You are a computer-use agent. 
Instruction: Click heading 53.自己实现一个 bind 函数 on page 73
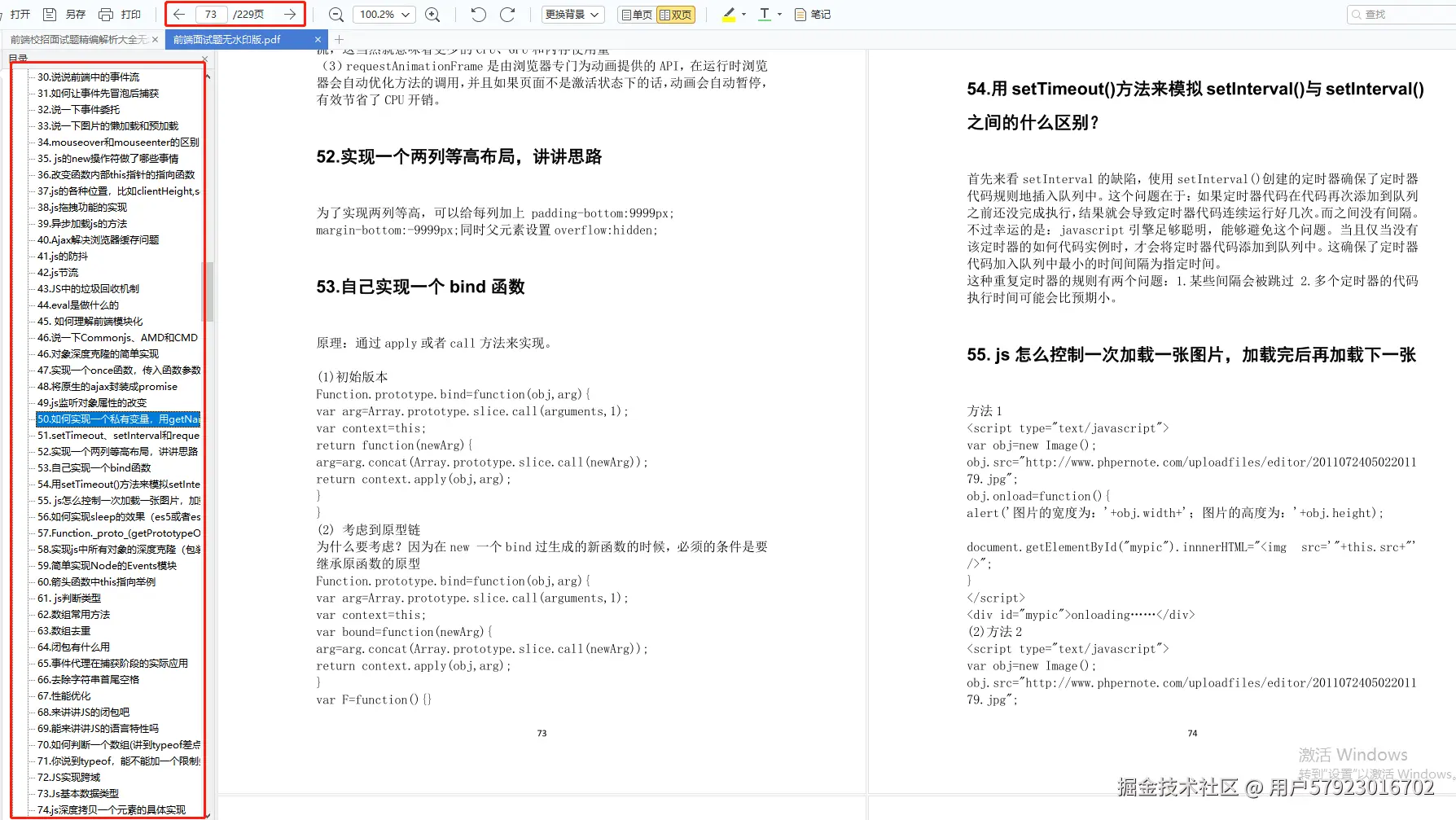coord(420,287)
